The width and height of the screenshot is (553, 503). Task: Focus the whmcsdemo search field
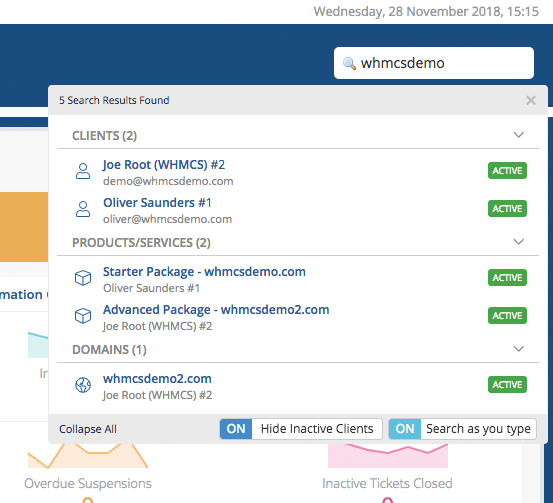[434, 63]
